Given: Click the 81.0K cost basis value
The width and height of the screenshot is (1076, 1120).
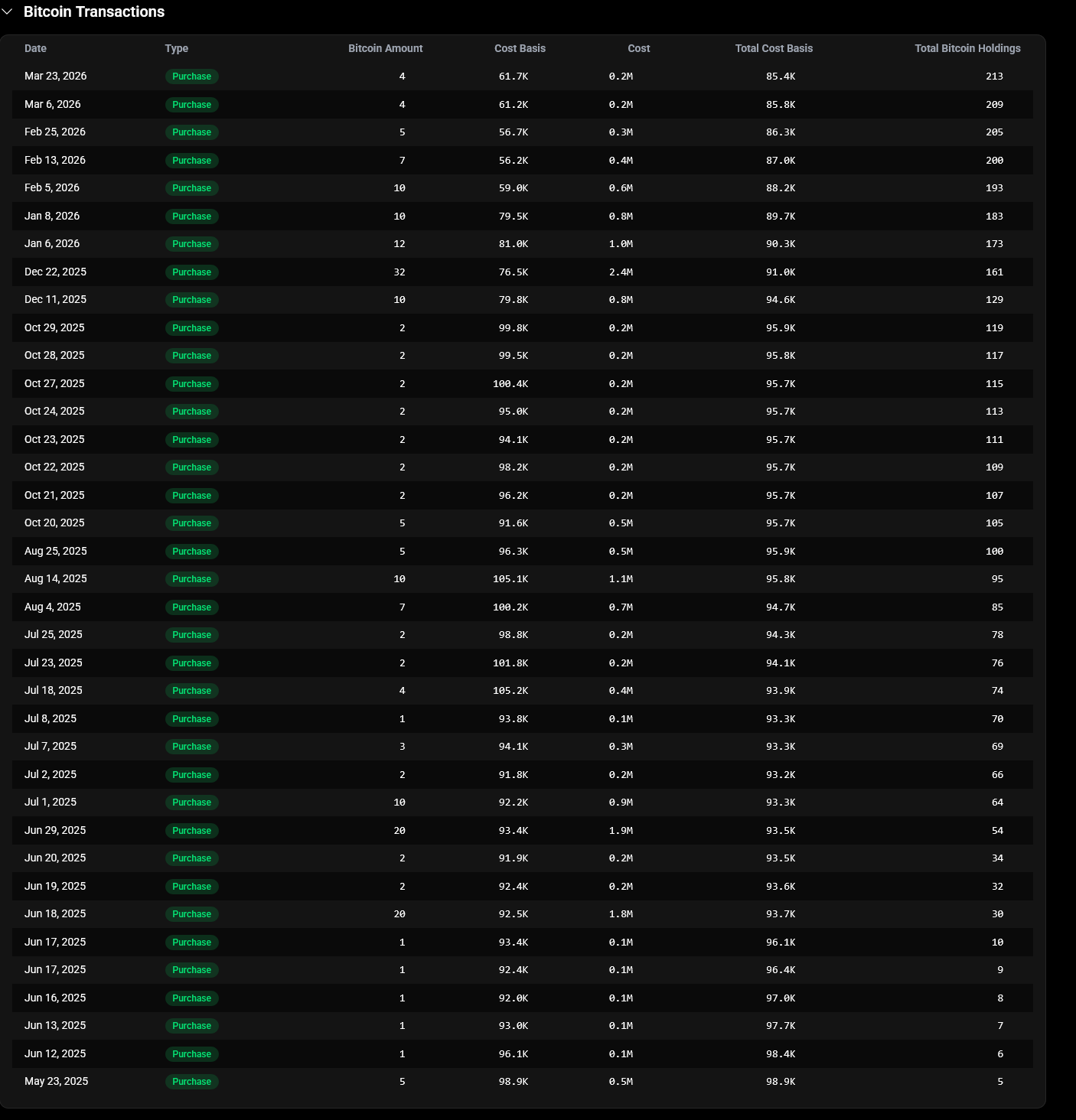Looking at the screenshot, I should click(514, 244).
